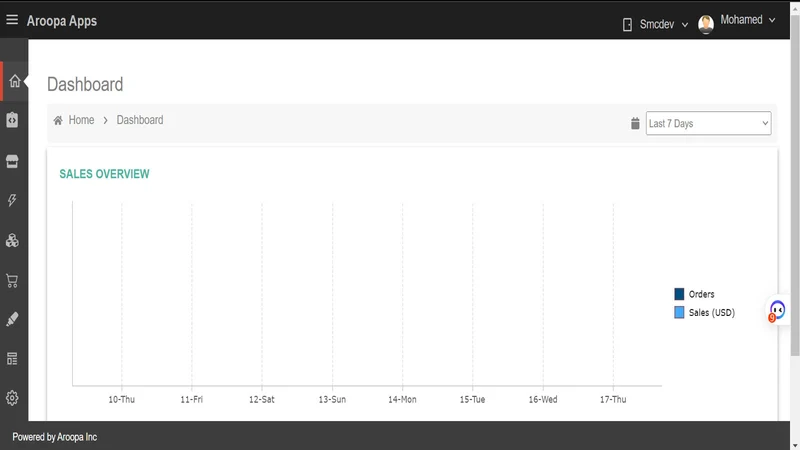This screenshot has height=450, width=800.
Task: Click the vertical page scrollbar
Action: 795,186
